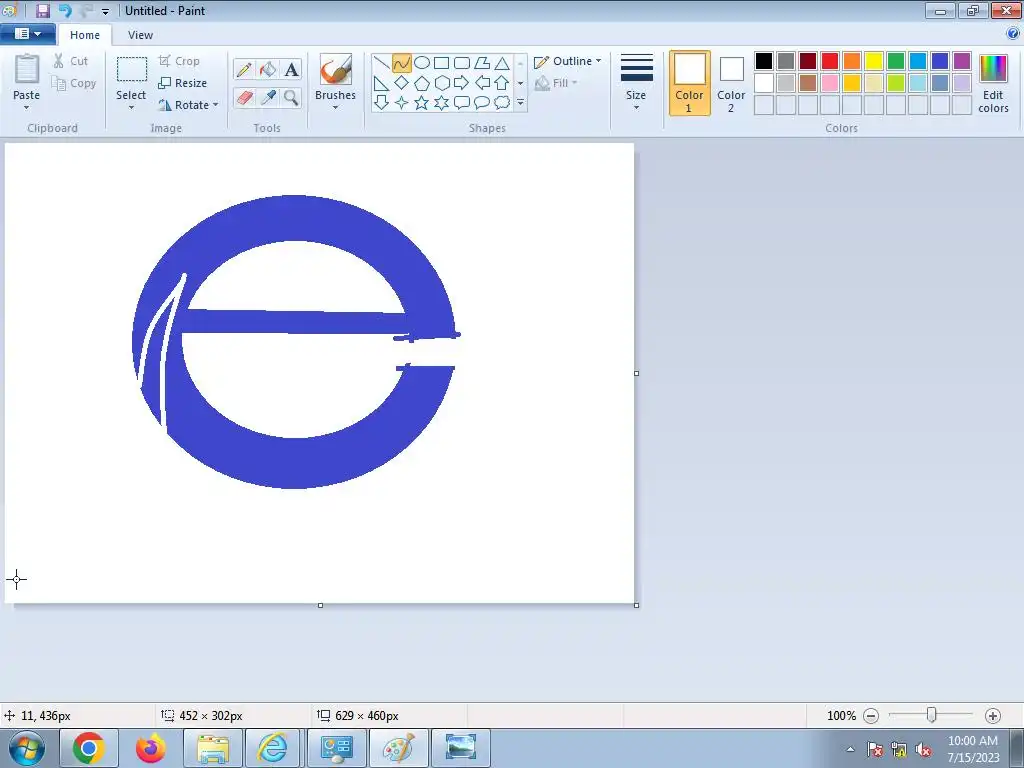Open Google Chrome from the taskbar

click(x=89, y=748)
